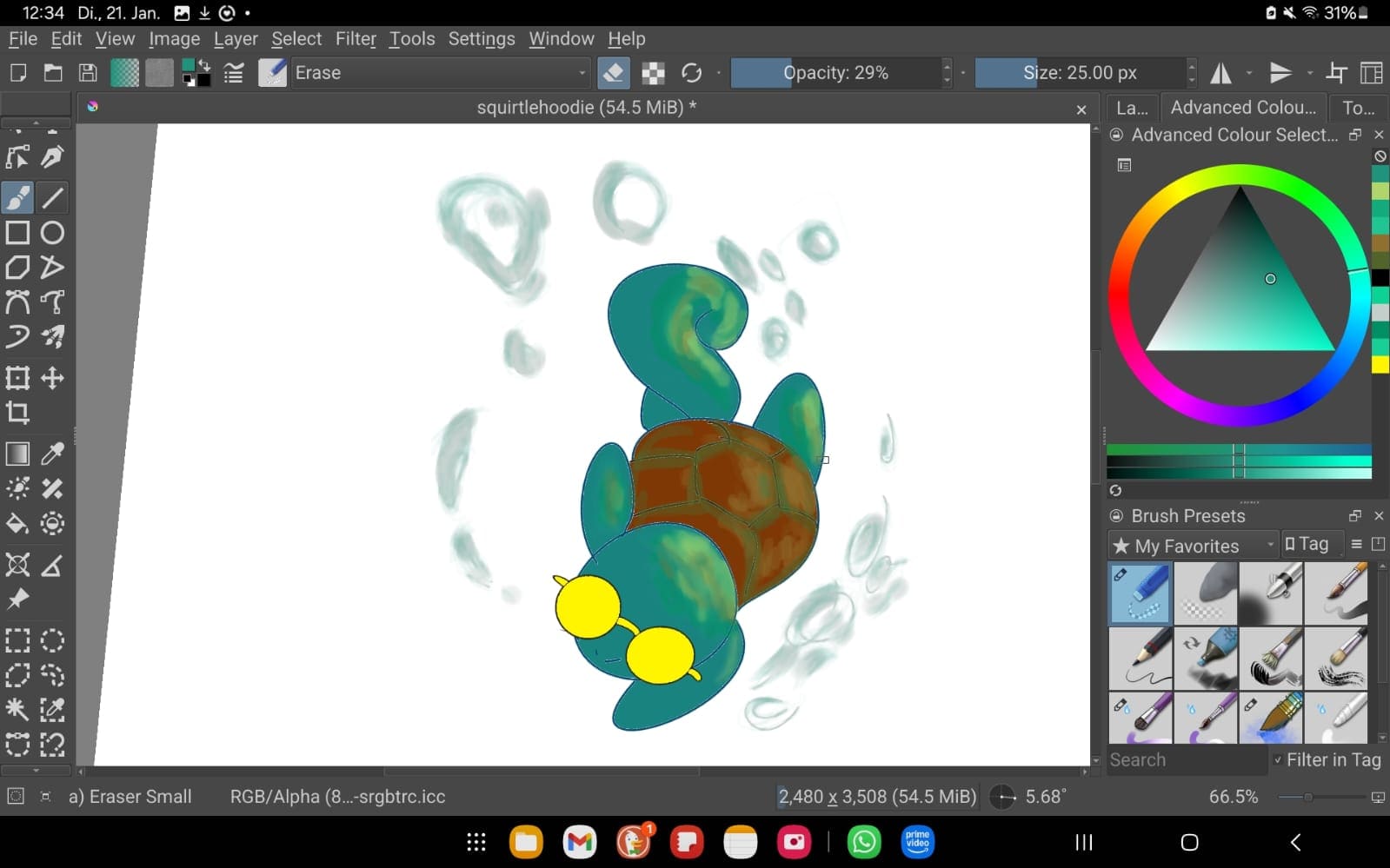
Task: Toggle preserve alpha checkerboard button
Action: (653, 73)
